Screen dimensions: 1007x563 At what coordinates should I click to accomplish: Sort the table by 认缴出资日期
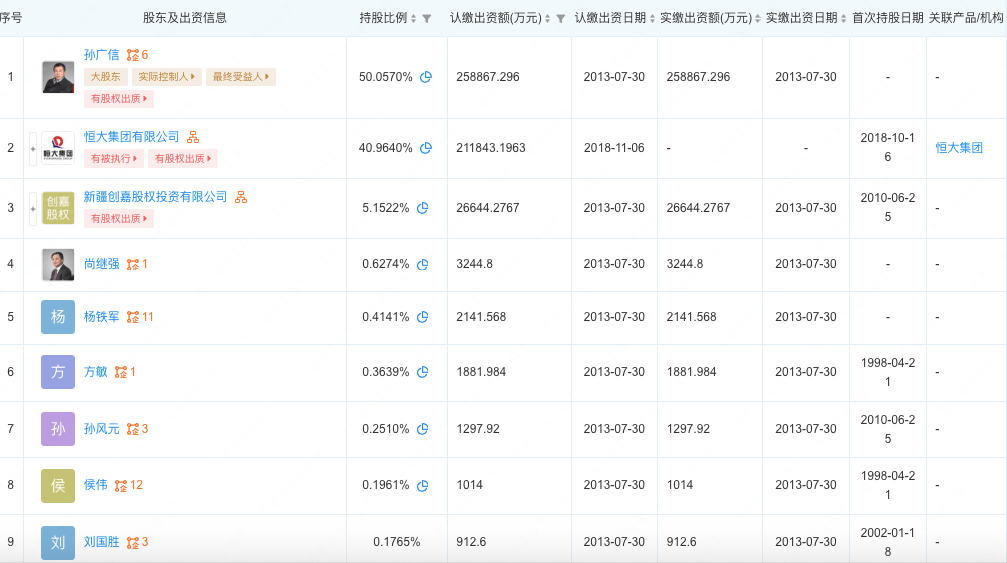[652, 19]
